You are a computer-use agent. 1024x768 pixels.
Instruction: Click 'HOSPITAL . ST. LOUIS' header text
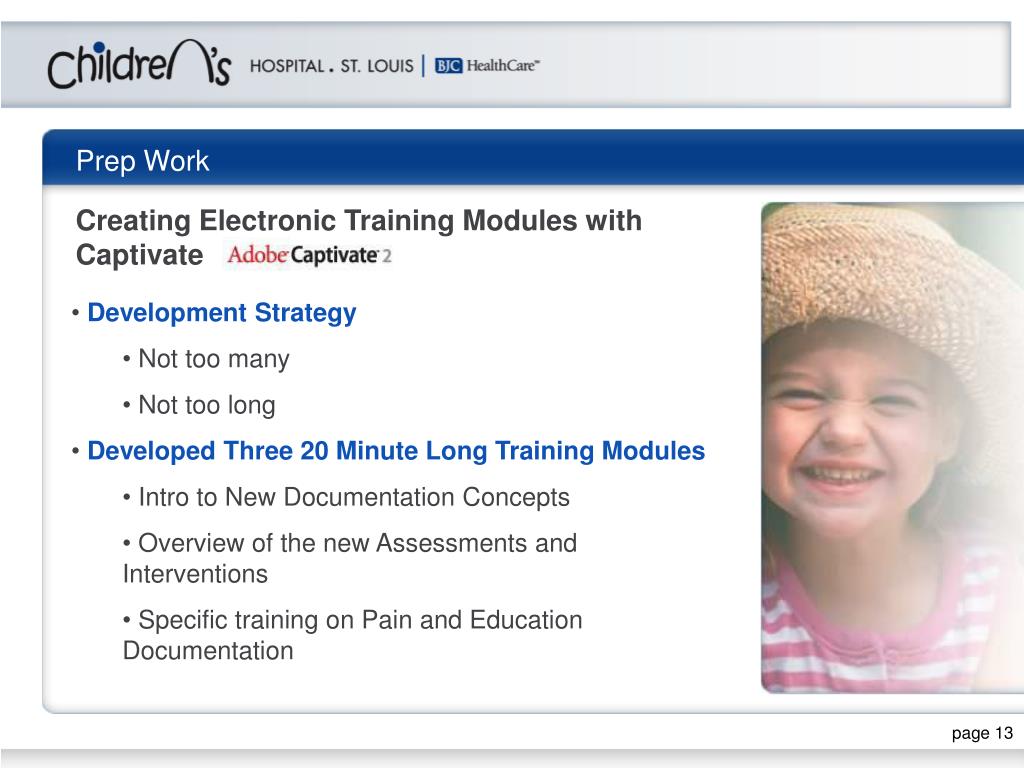[x=331, y=66]
